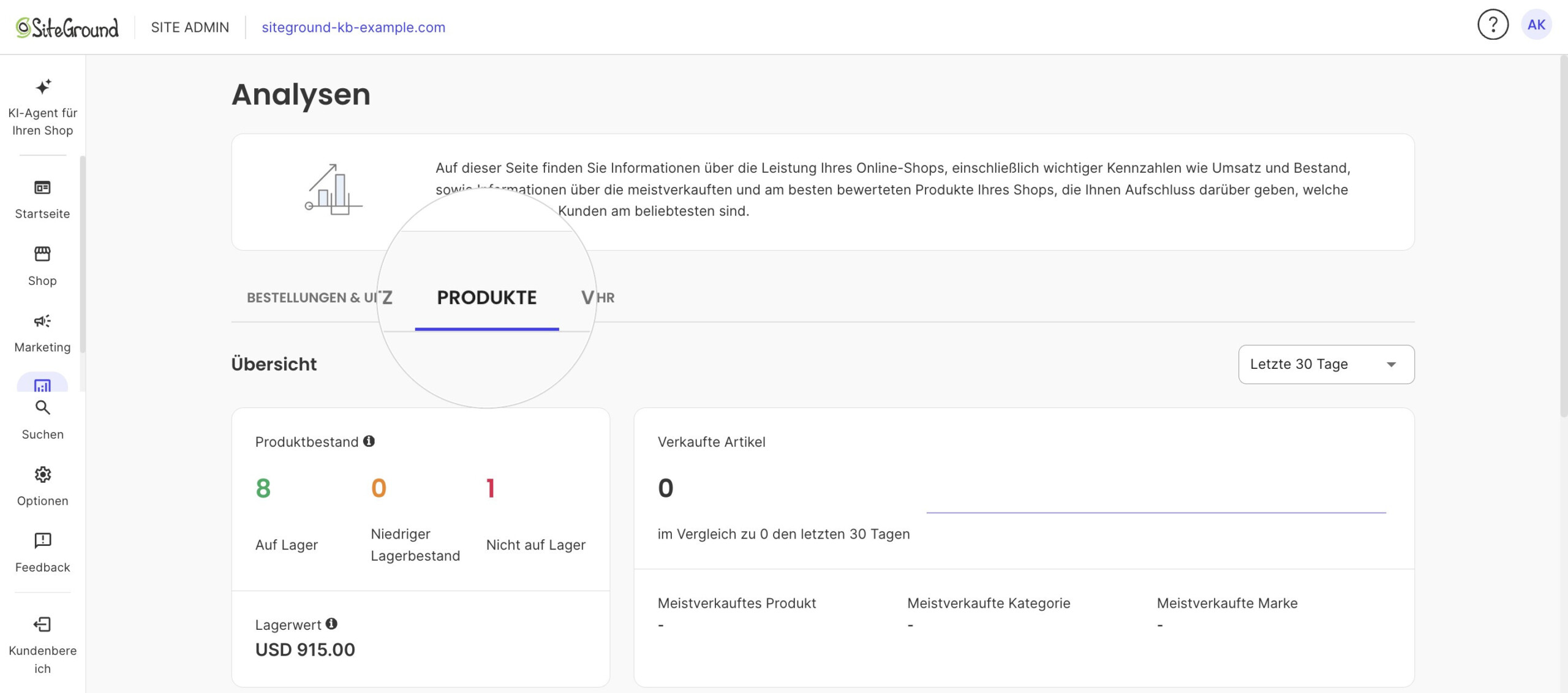Click the SiteGround logo

coord(67,28)
